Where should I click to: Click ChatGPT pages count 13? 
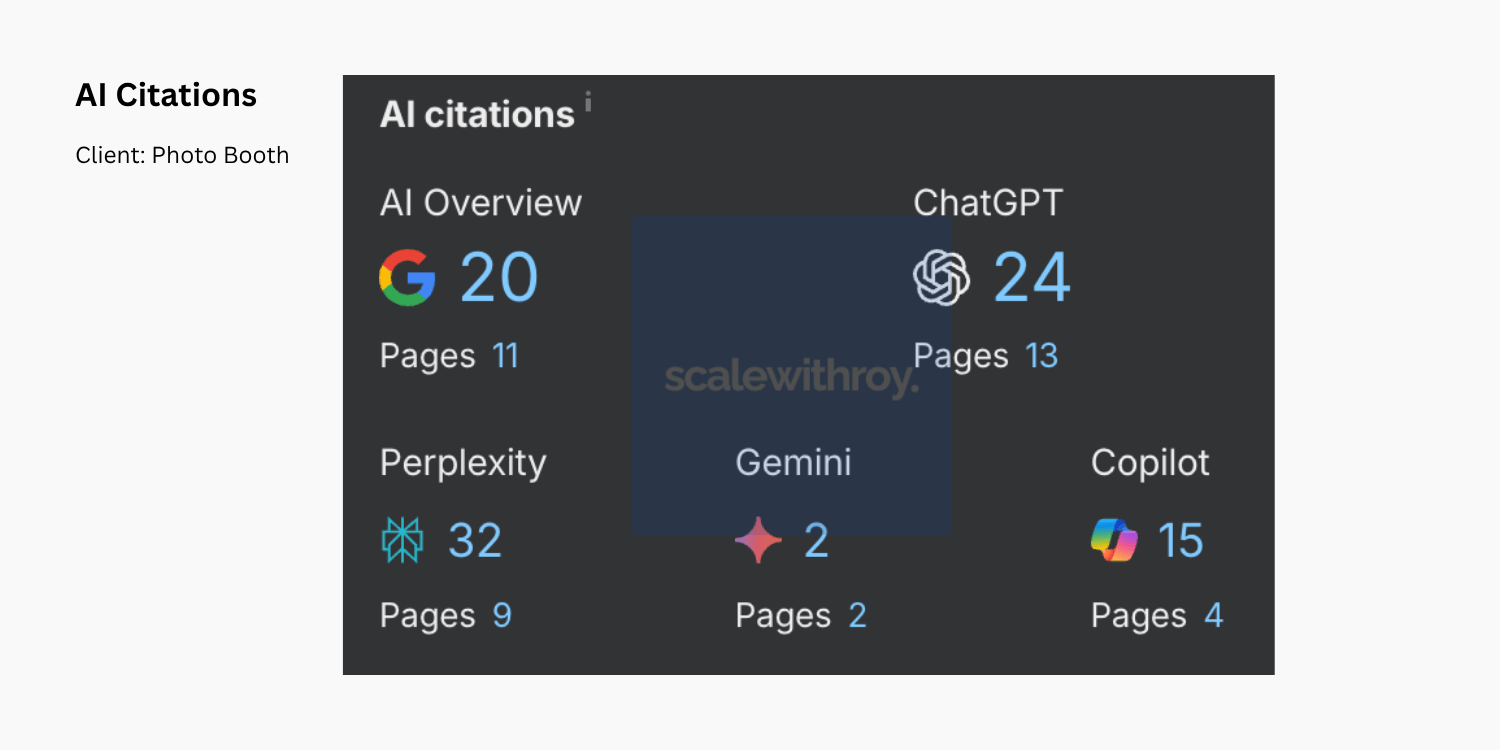click(x=1041, y=356)
